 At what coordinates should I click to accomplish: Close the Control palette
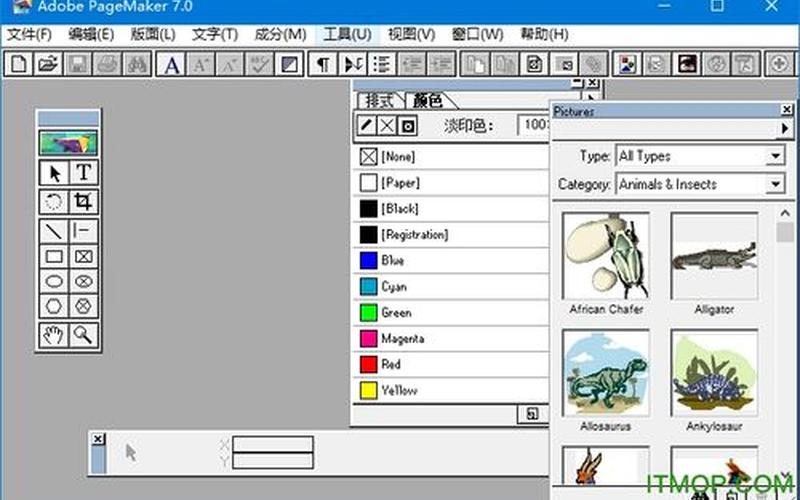coord(98,439)
